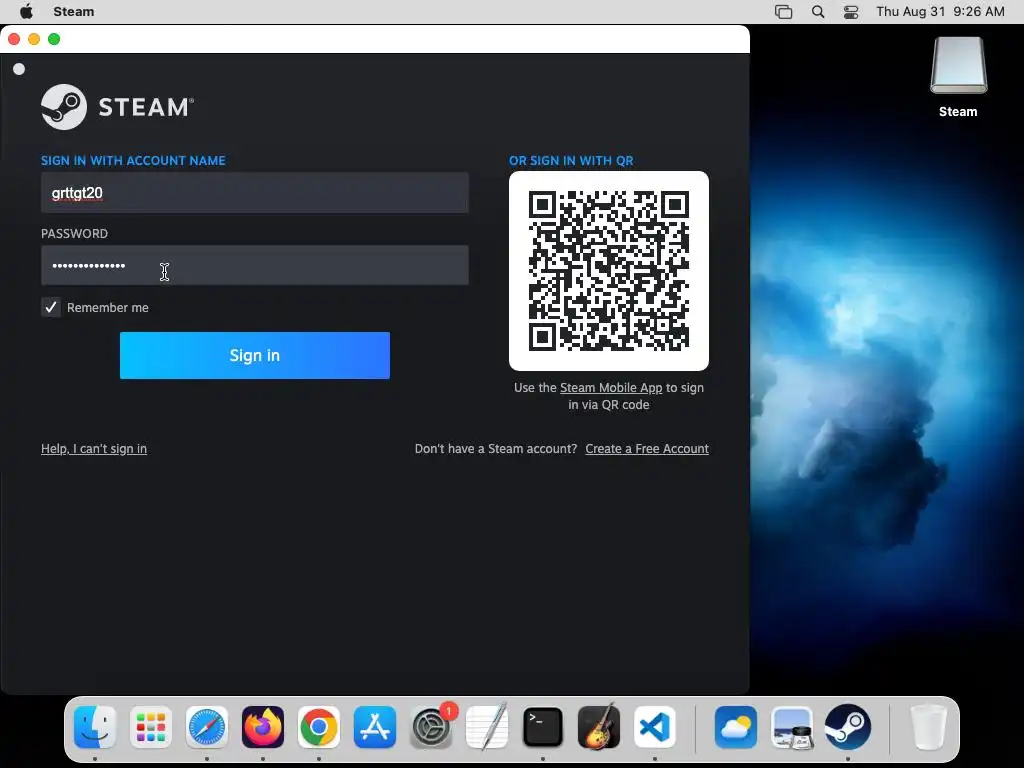Open the Trash in the dock
This screenshot has height=768, width=1024.
tap(929, 727)
